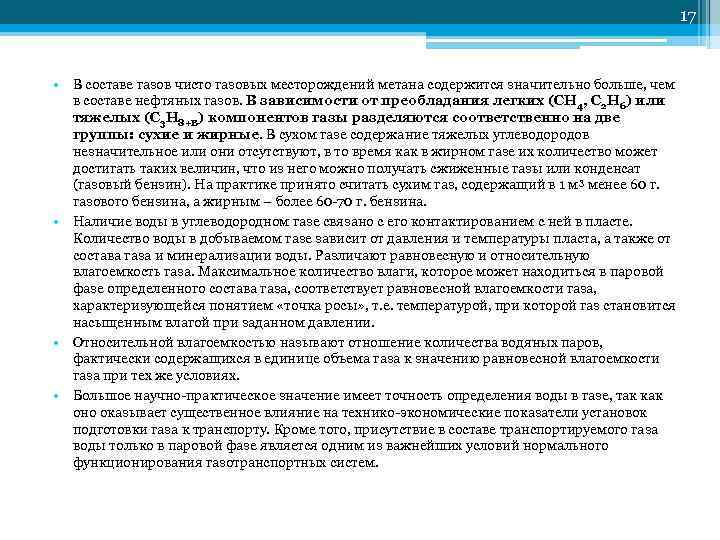Click the line "газового бензина, а жирным – более 60-70 г. бензина."
Screen dimensions: 720x540
click(250, 202)
